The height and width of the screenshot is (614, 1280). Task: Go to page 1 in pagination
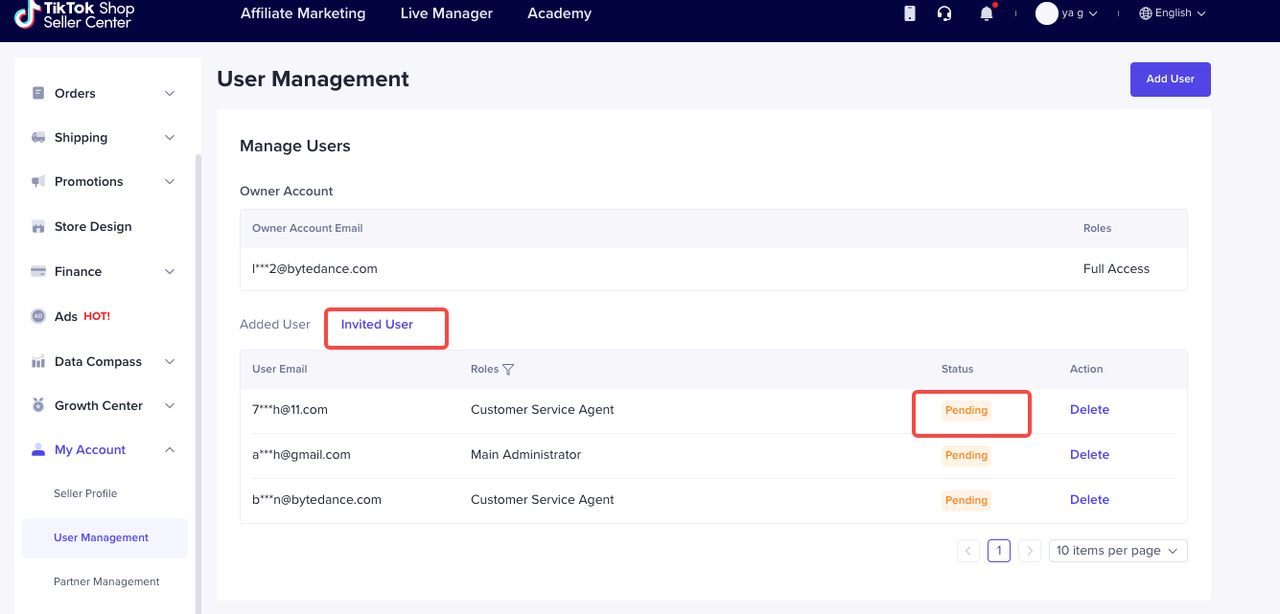point(998,550)
